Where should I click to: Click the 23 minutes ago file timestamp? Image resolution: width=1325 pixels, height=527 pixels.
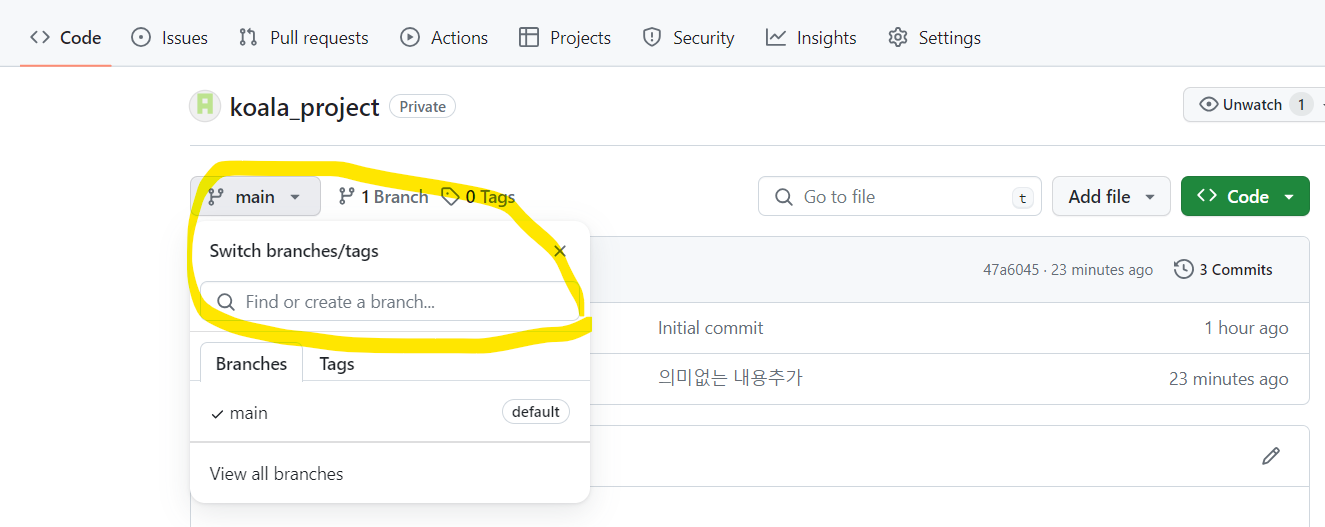click(1229, 379)
